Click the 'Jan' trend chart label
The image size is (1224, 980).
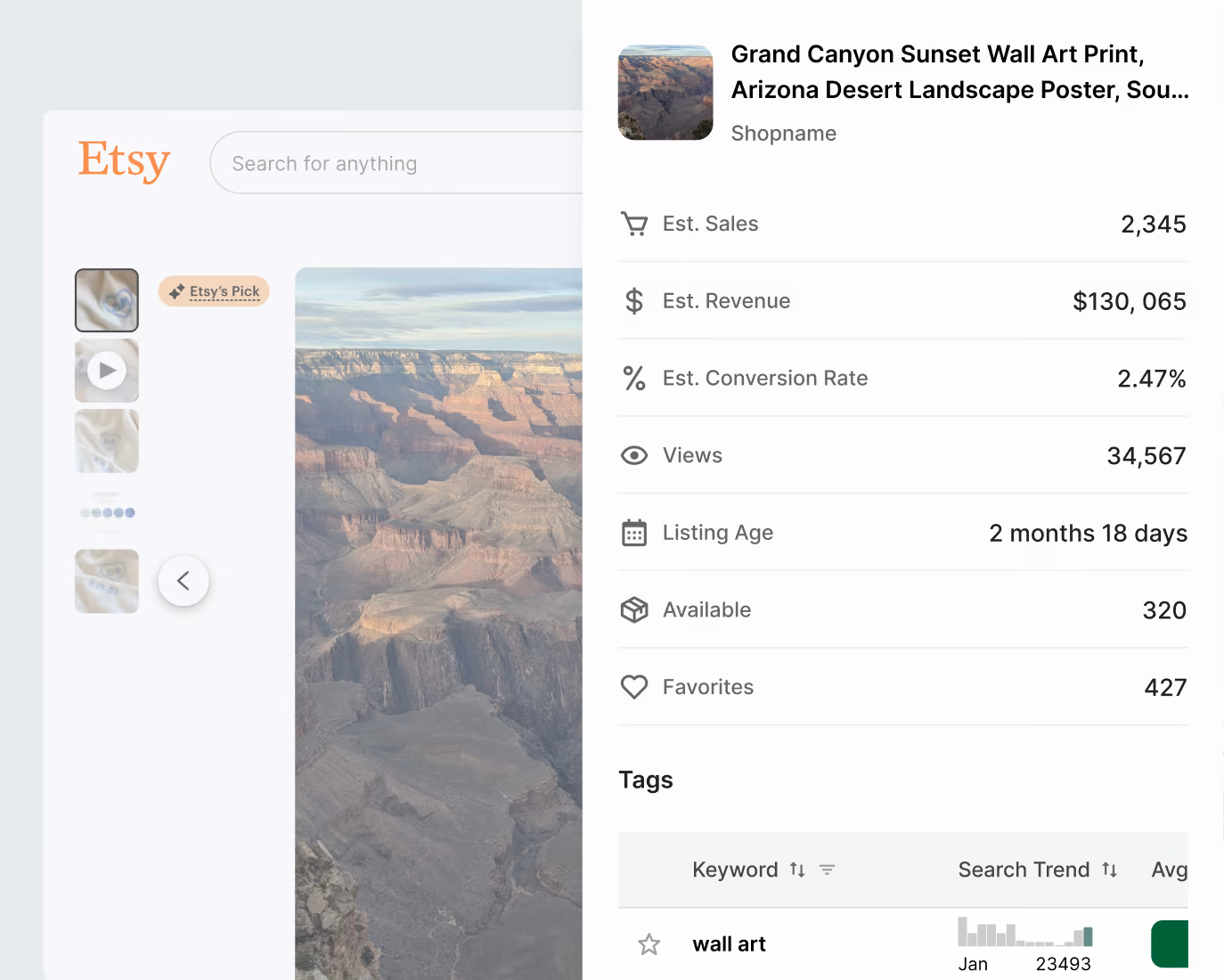click(x=973, y=964)
